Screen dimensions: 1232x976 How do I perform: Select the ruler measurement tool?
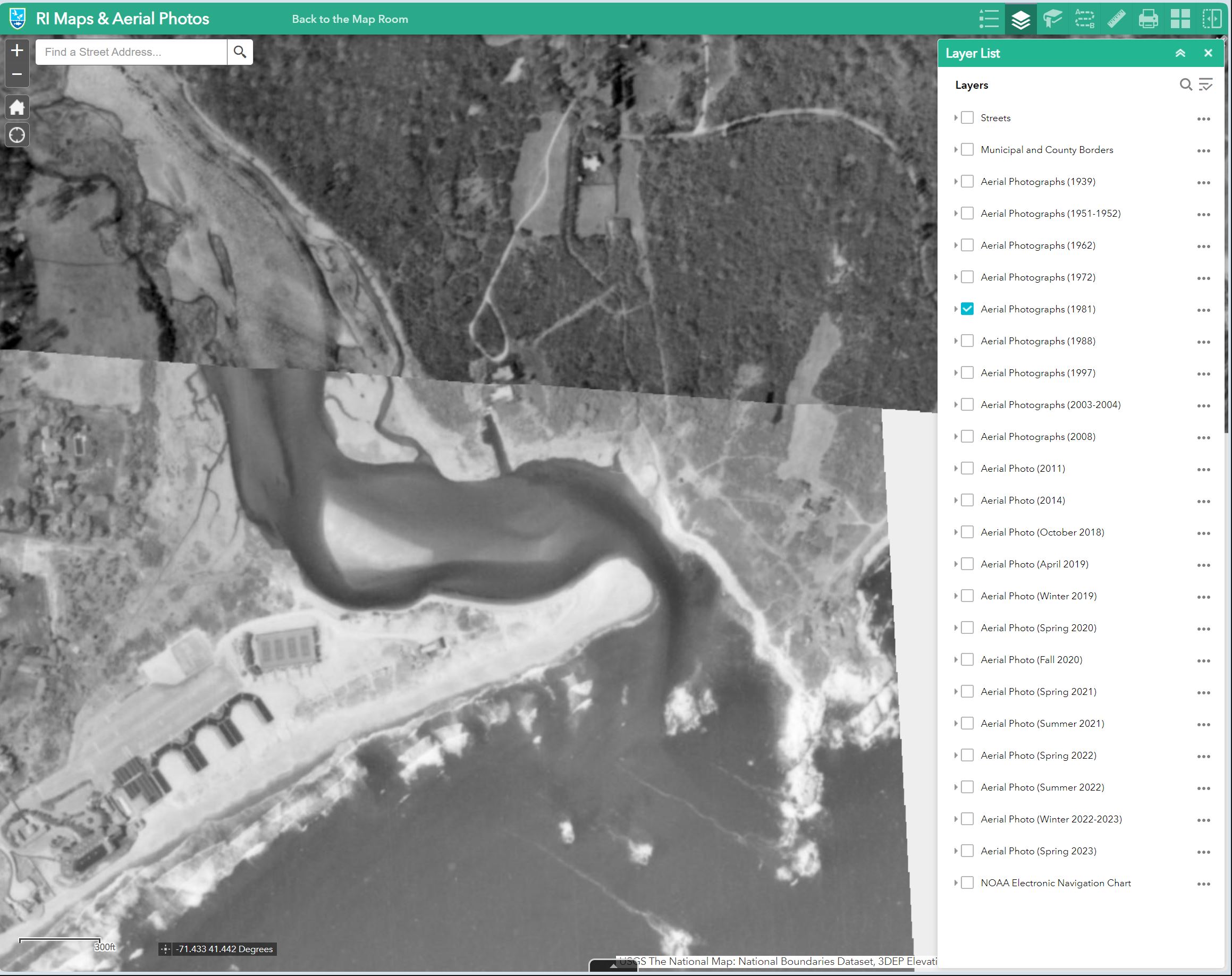tap(1116, 19)
